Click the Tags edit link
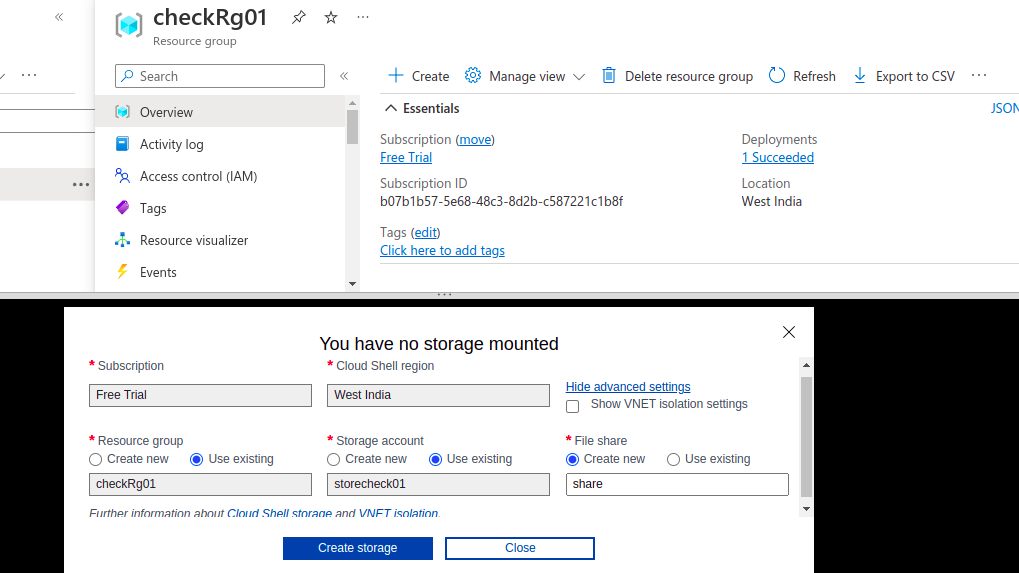The height and width of the screenshot is (573, 1019). click(x=426, y=233)
